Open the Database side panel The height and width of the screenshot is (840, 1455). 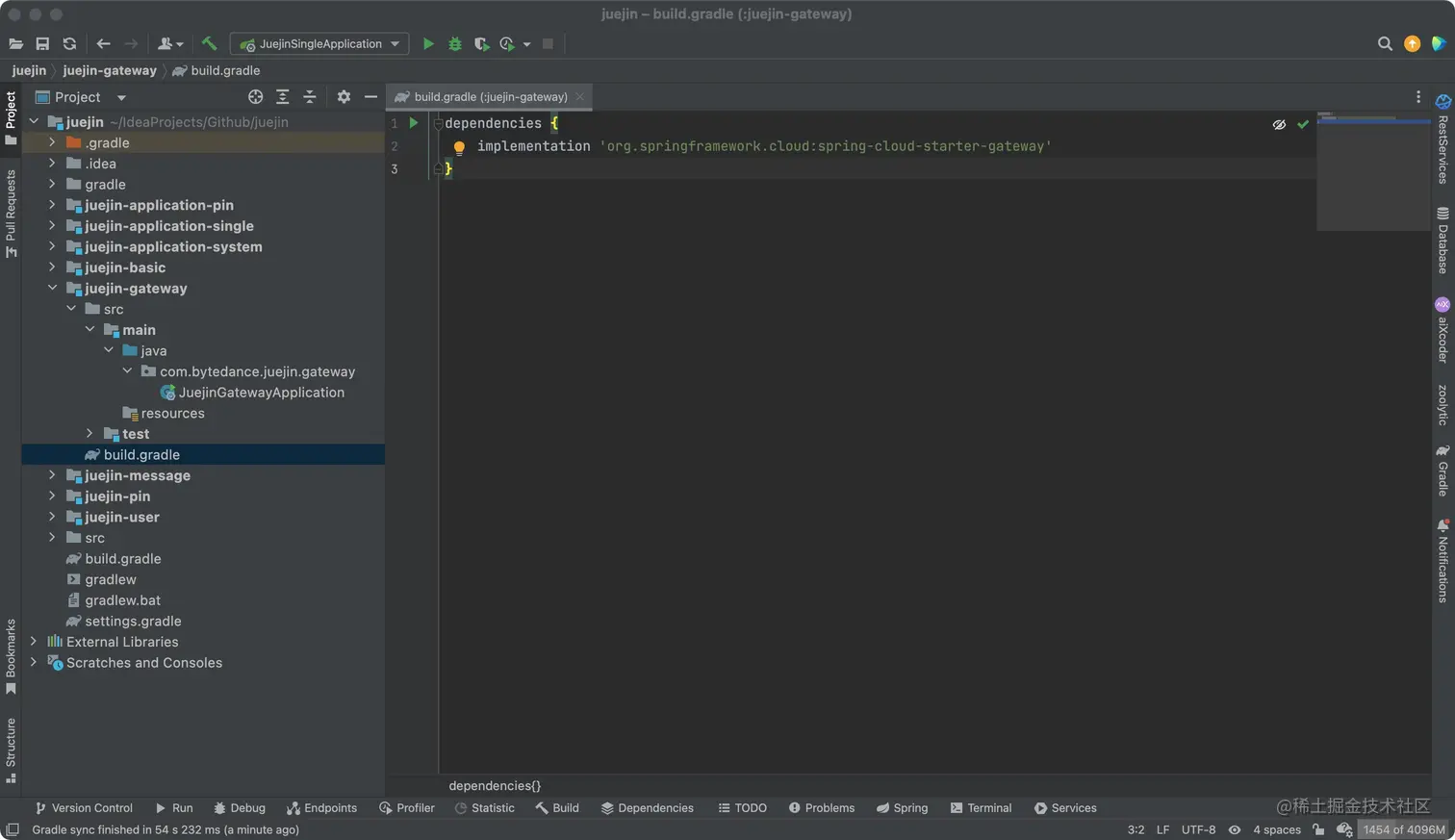click(x=1442, y=241)
